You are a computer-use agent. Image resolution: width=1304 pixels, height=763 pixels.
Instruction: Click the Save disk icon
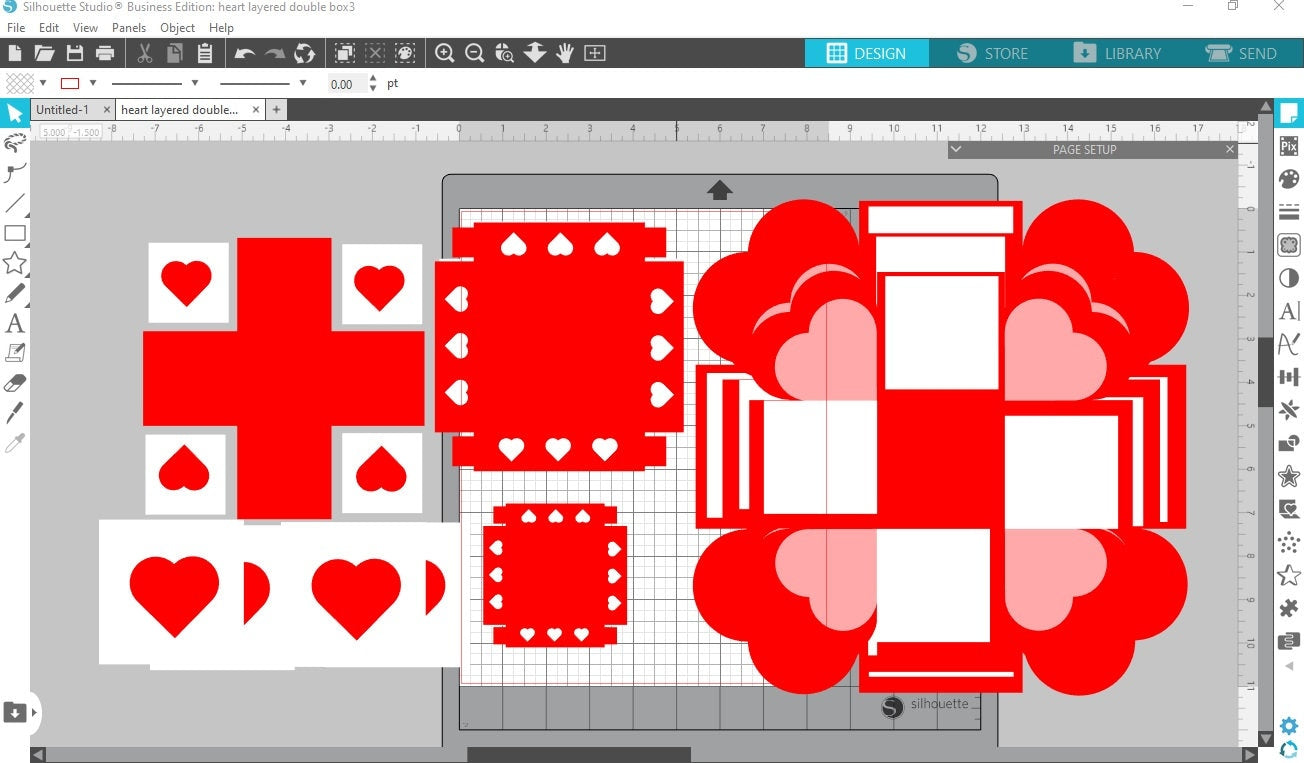[x=75, y=53]
